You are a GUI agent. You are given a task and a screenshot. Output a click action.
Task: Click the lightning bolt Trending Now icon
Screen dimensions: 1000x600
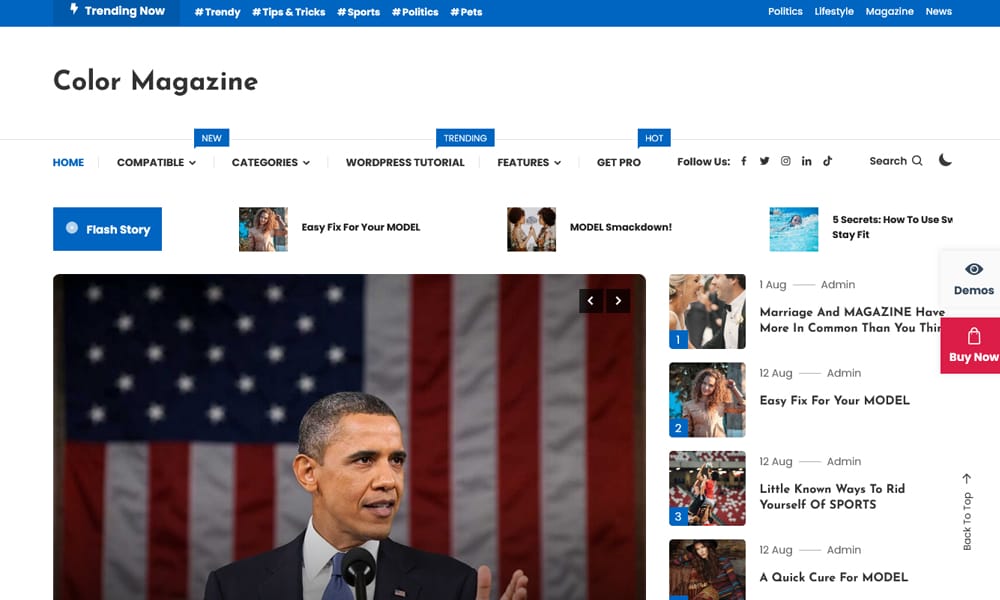coord(74,10)
